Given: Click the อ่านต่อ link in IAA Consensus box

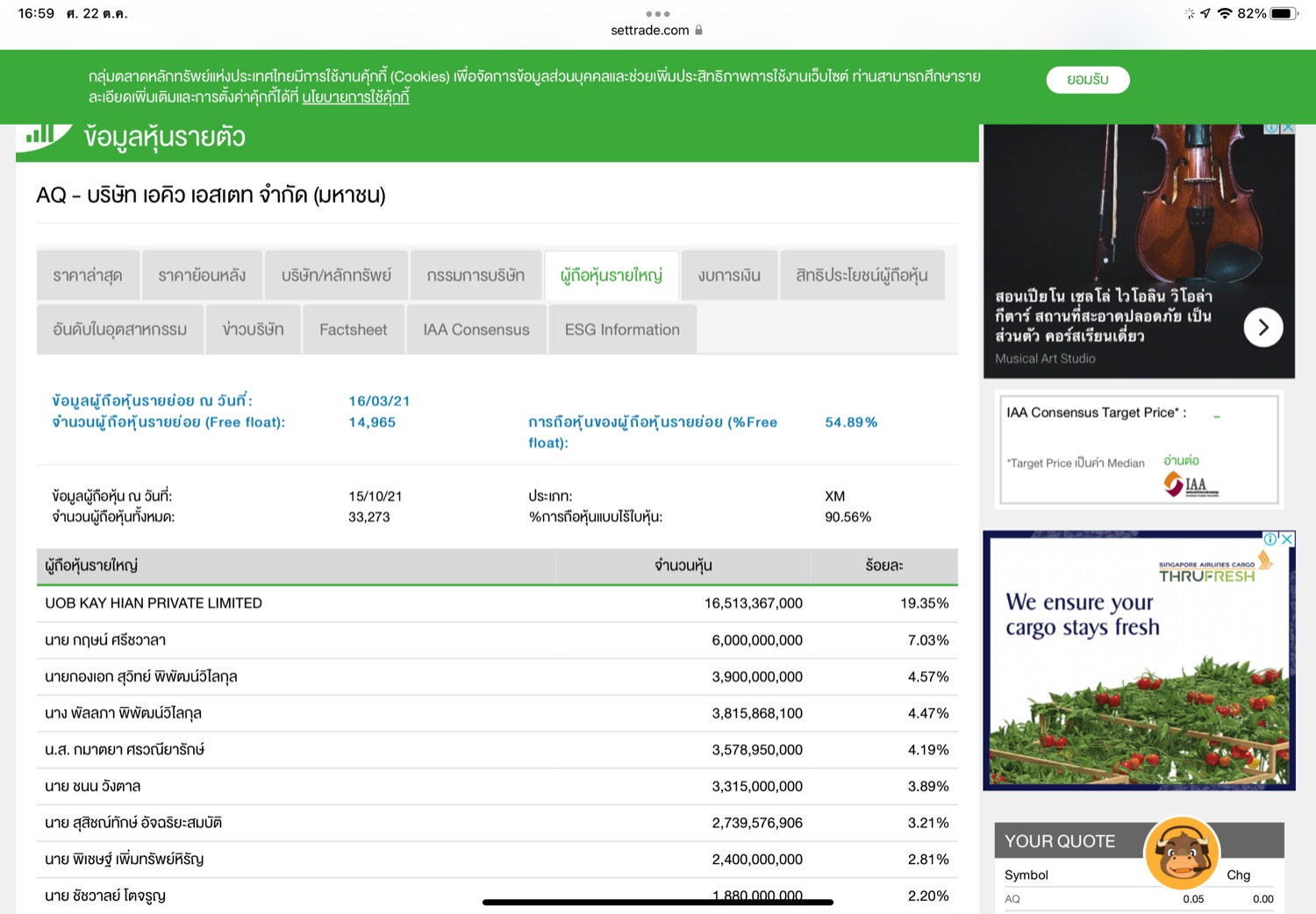Looking at the screenshot, I should tap(1181, 461).
